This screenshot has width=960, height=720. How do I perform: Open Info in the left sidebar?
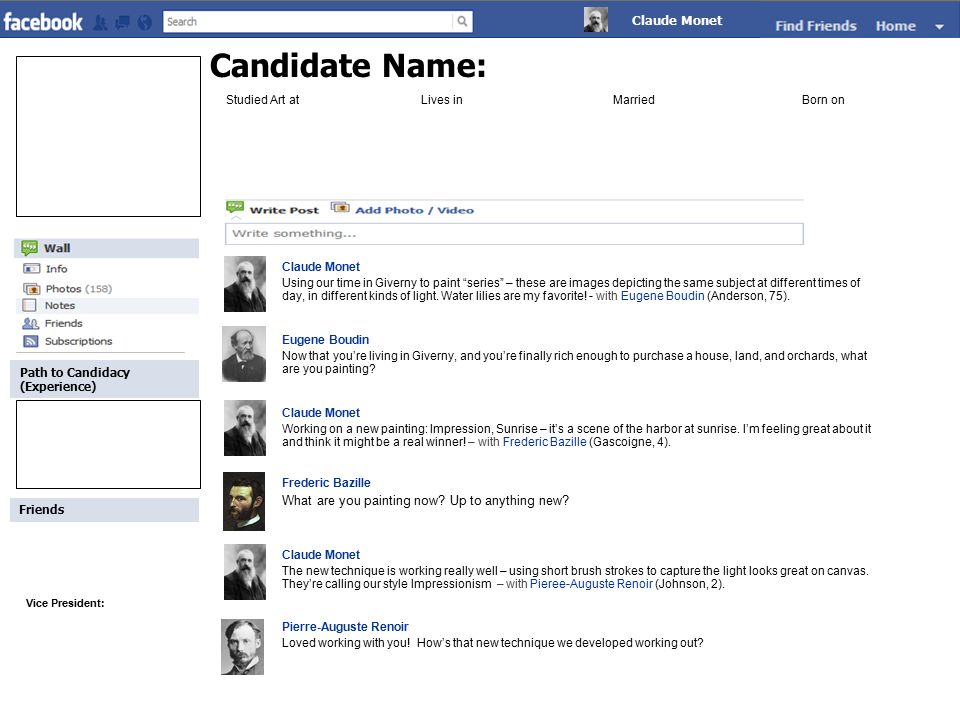pos(57,268)
